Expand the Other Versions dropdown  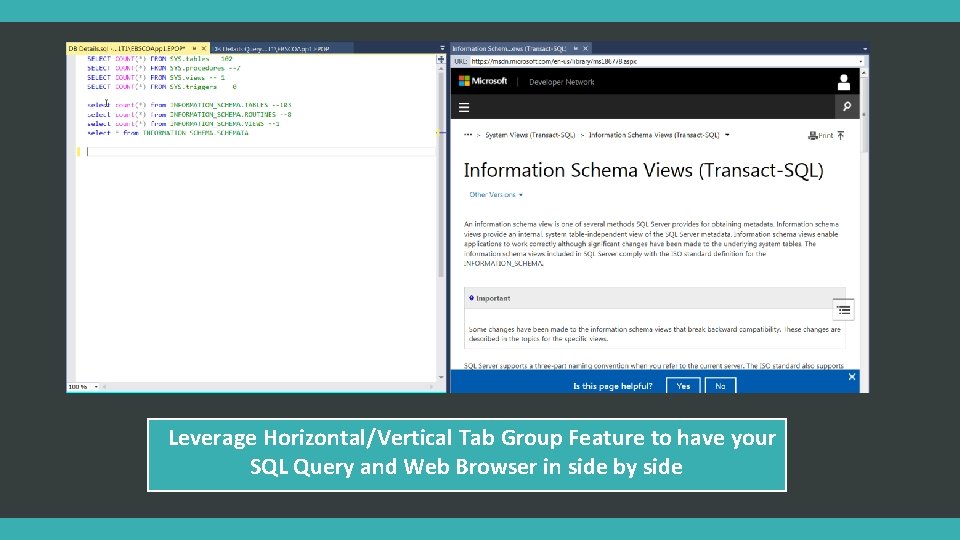point(496,195)
